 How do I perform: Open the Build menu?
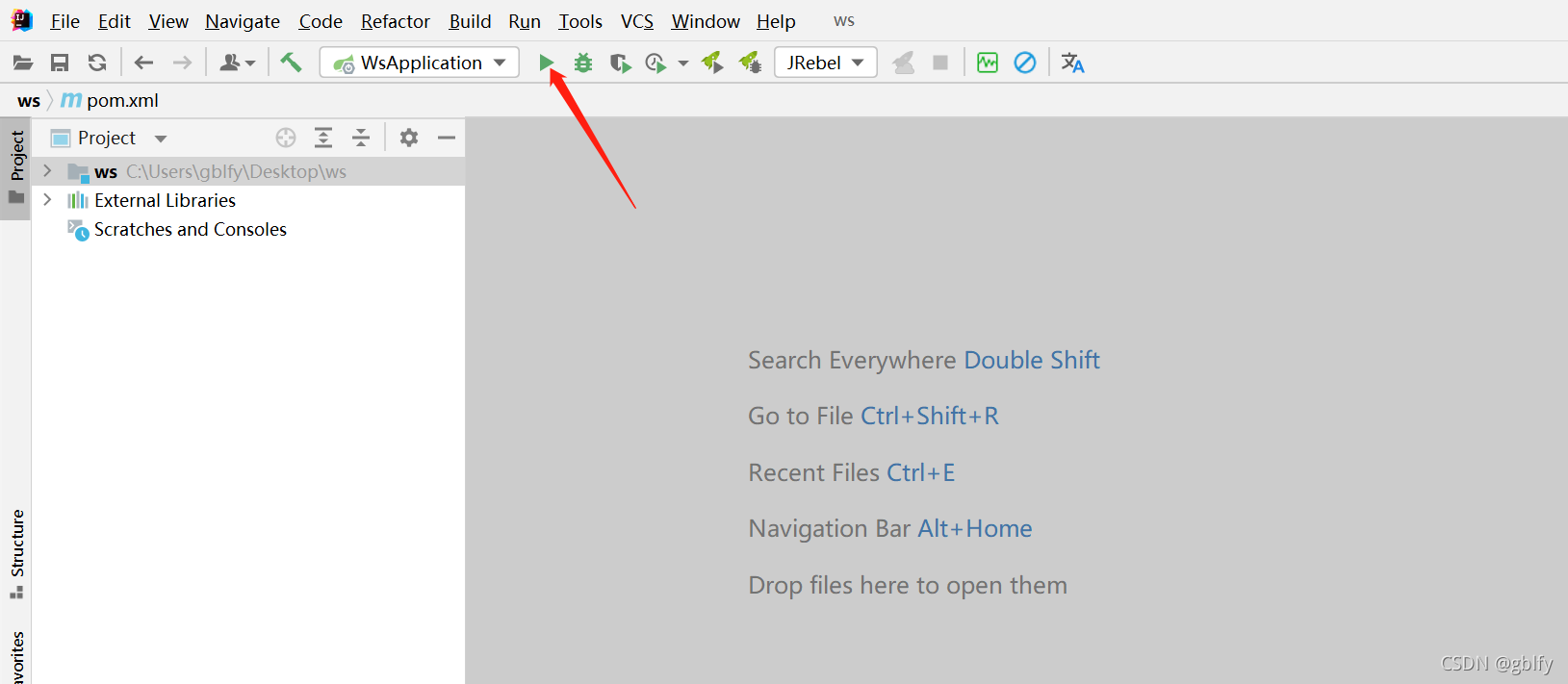tap(470, 21)
